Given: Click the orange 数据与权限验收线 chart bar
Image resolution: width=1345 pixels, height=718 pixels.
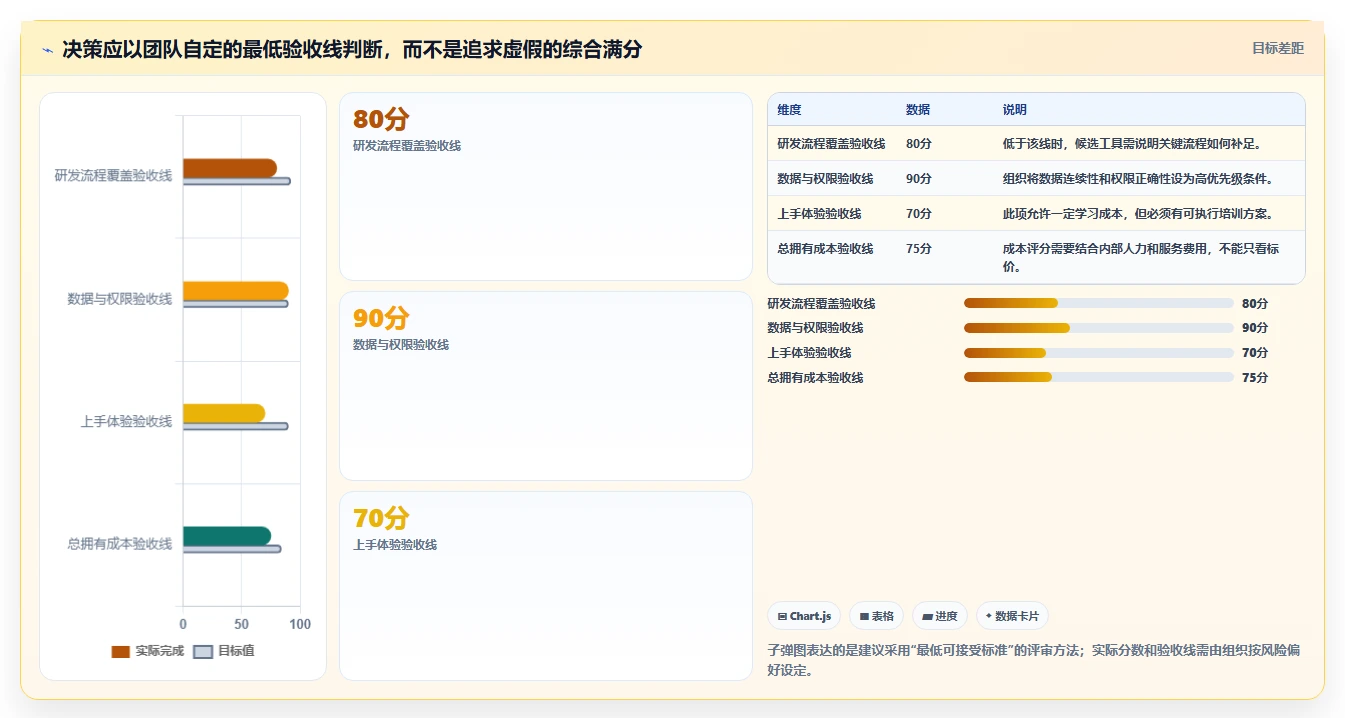Looking at the screenshot, I should pyautogui.click(x=235, y=291).
